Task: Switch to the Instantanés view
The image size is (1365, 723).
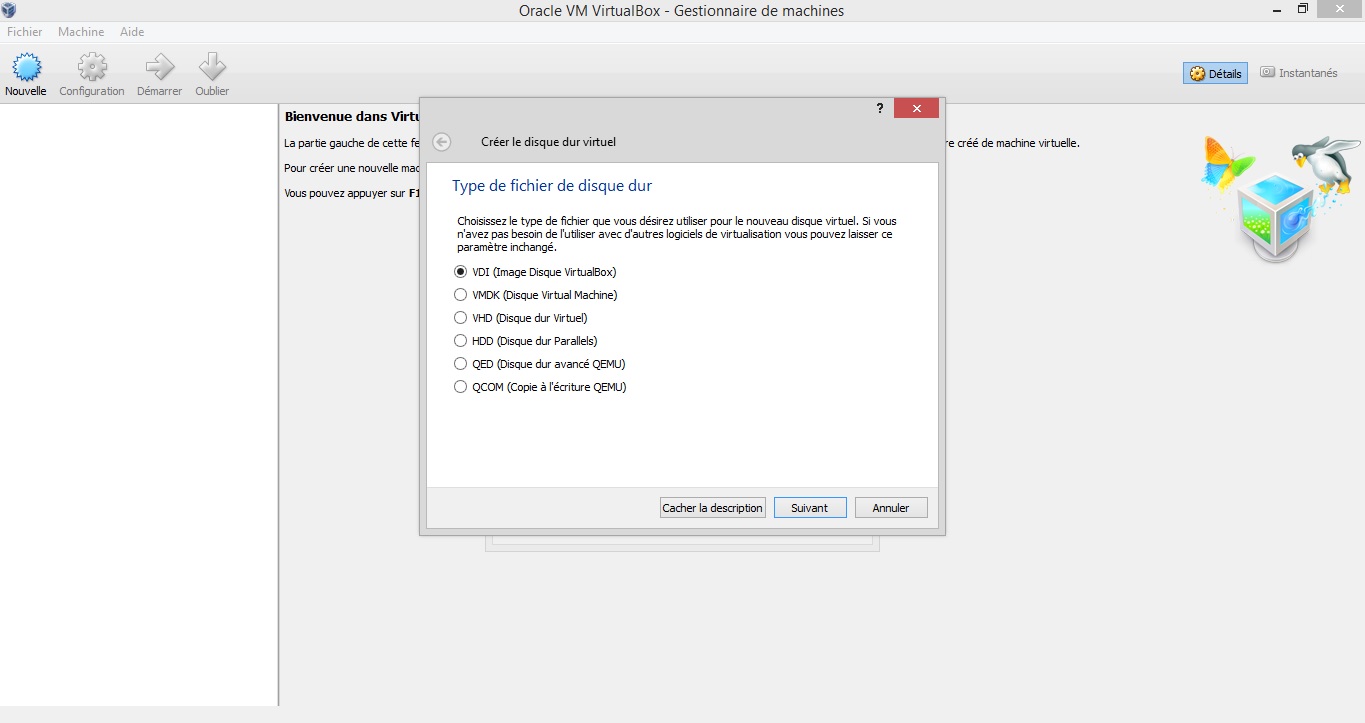Action: pos(1298,73)
